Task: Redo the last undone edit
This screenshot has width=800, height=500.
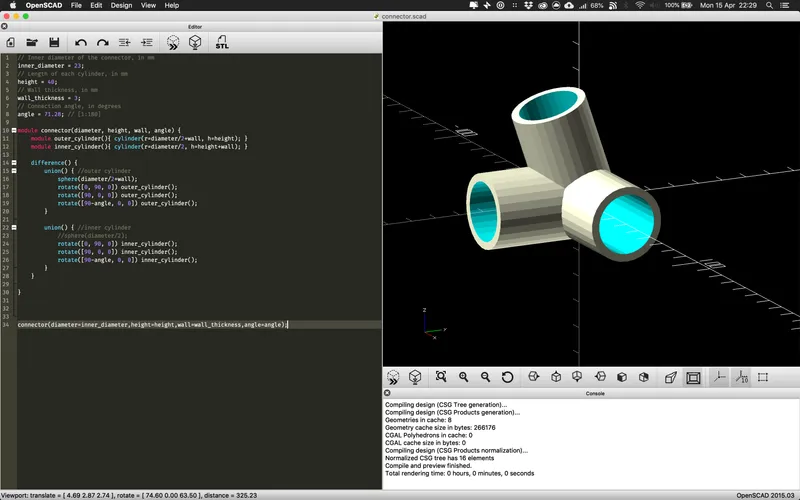Action: [x=103, y=43]
